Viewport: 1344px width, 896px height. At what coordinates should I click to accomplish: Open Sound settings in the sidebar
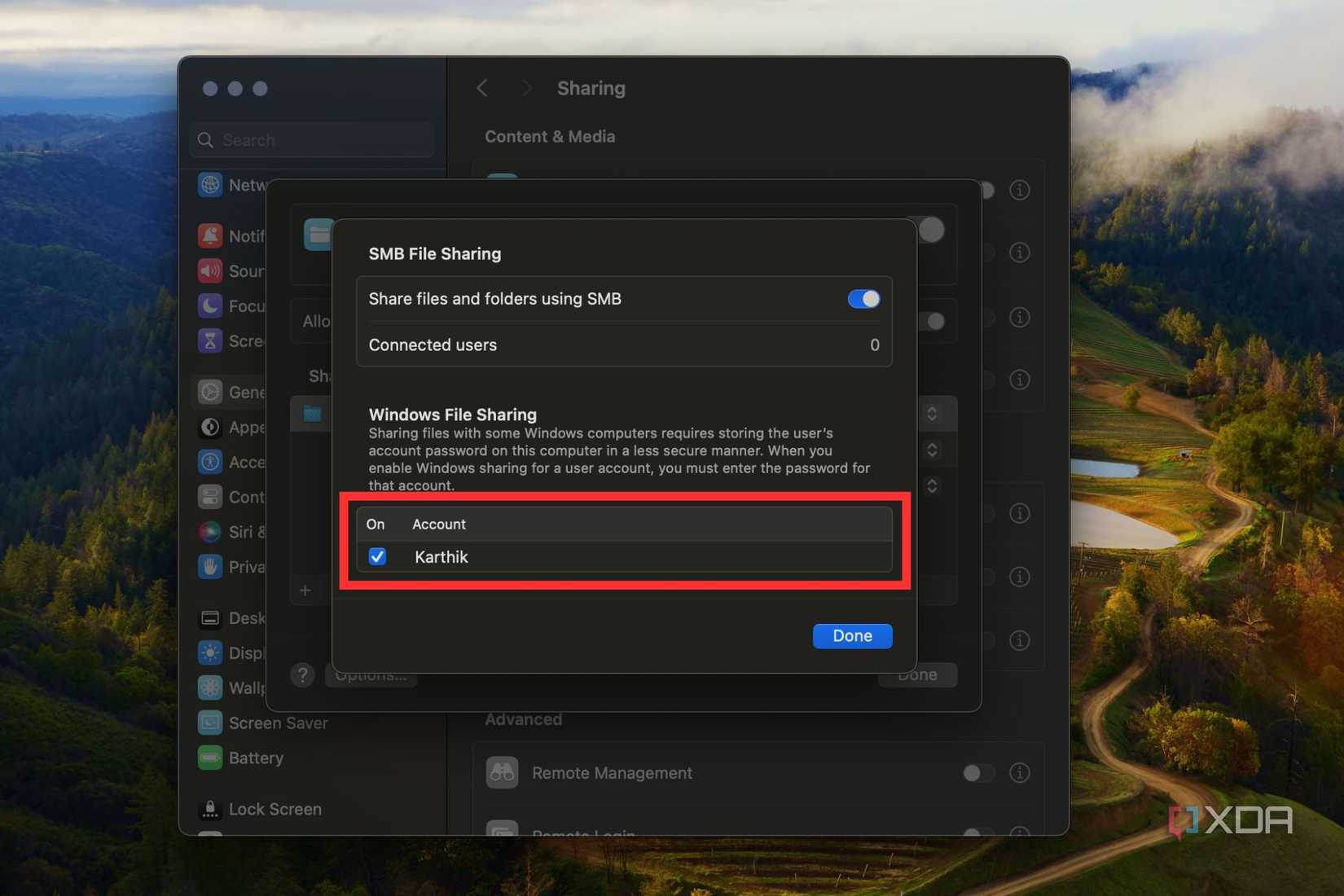[x=232, y=270]
